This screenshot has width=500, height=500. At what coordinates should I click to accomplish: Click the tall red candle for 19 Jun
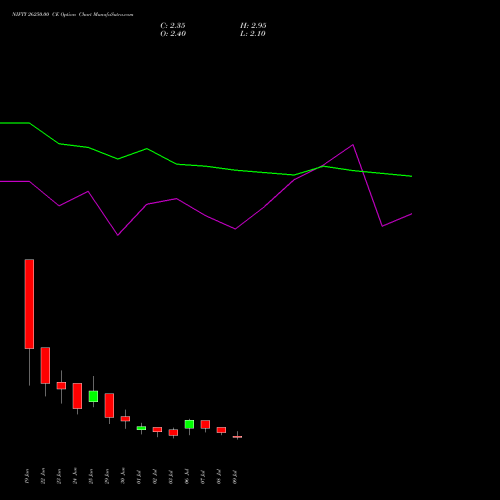(29, 304)
